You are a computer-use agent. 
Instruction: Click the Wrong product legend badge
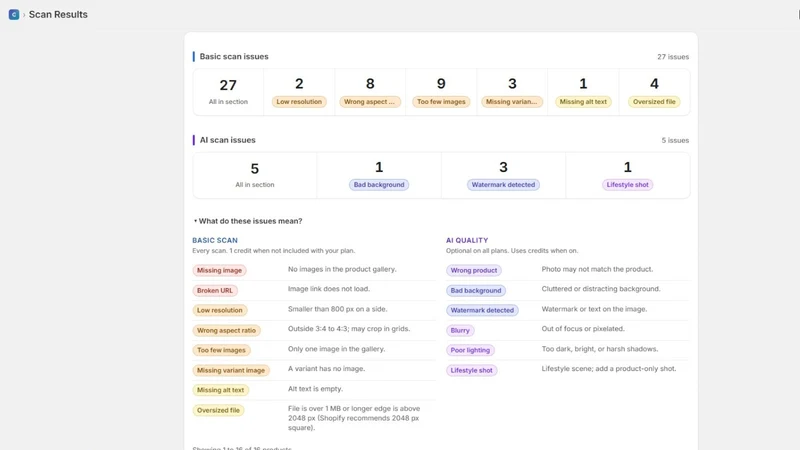(473, 270)
